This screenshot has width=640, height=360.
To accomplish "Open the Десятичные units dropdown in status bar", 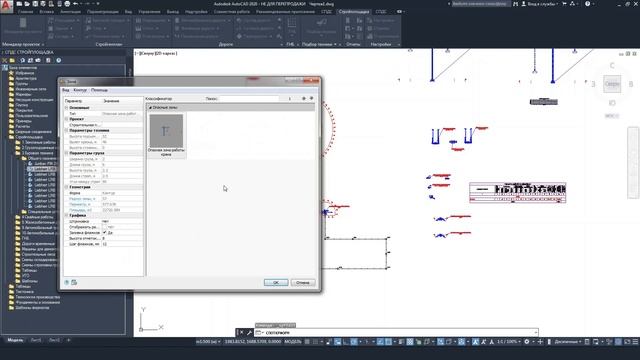I will (x=568, y=342).
